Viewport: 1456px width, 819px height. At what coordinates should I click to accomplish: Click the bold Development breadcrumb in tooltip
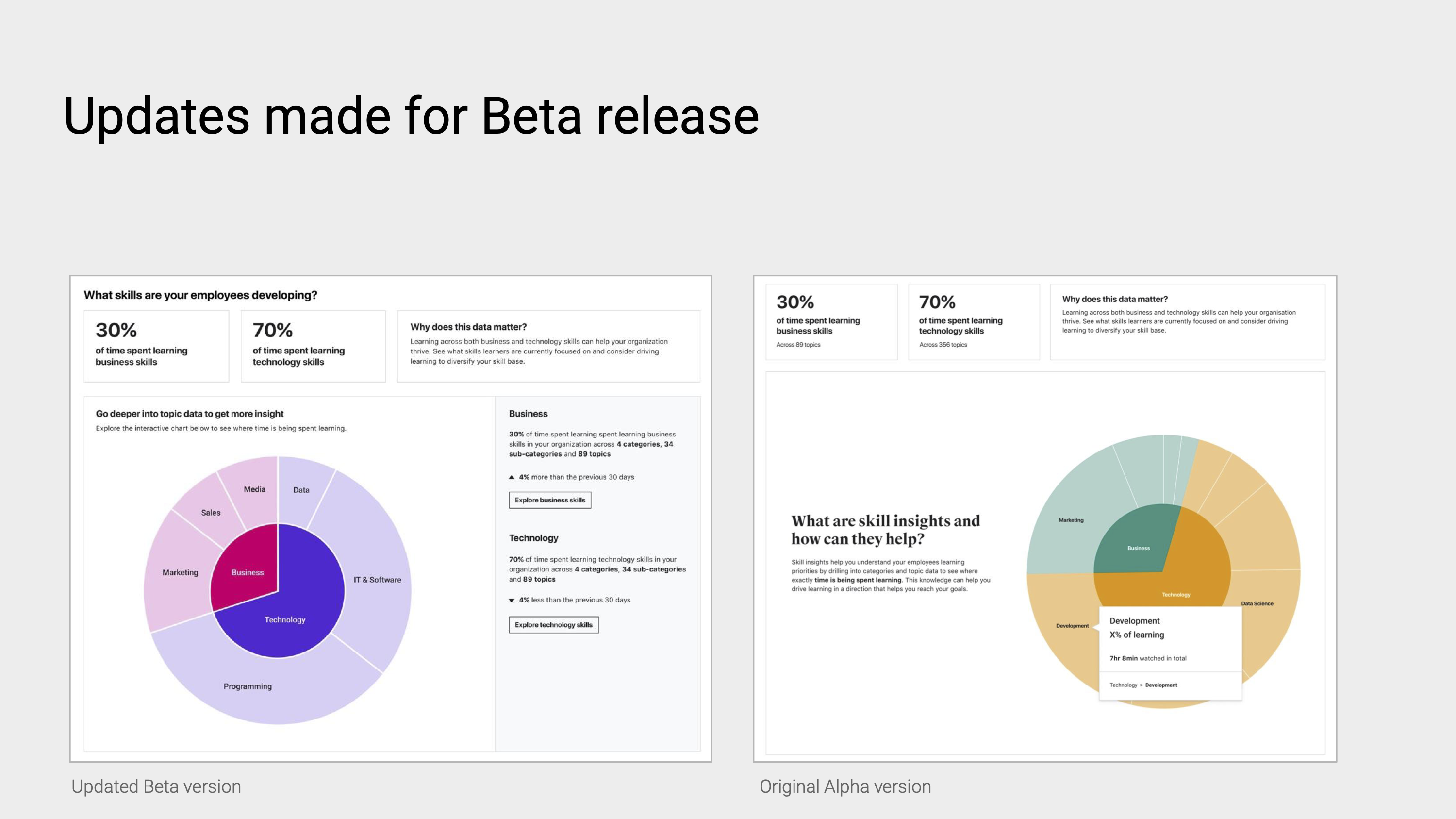[x=1161, y=685]
